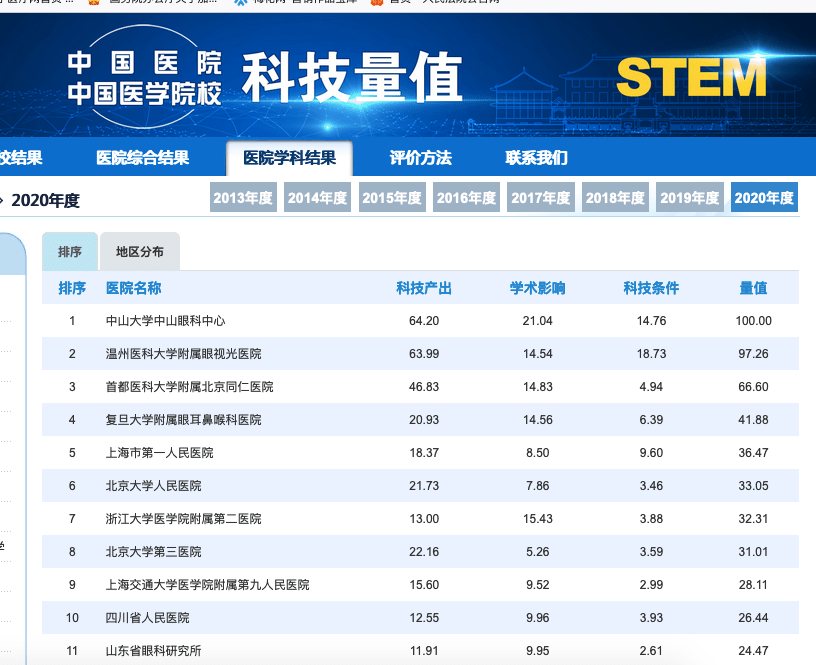The height and width of the screenshot is (665, 816).
Task: Click the 四川省人民医院 row
Action: 420,618
